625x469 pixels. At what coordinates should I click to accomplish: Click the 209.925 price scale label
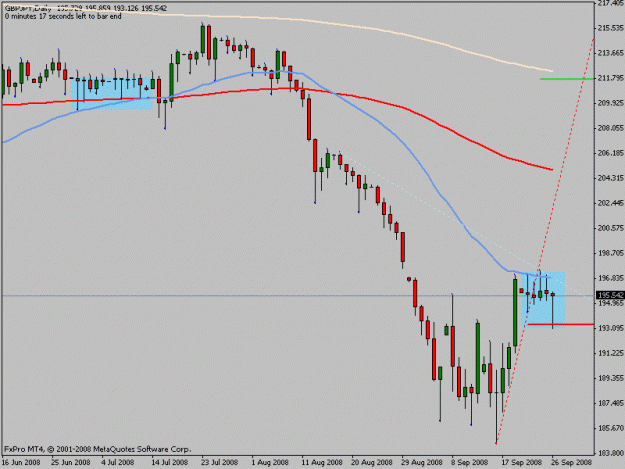point(610,103)
